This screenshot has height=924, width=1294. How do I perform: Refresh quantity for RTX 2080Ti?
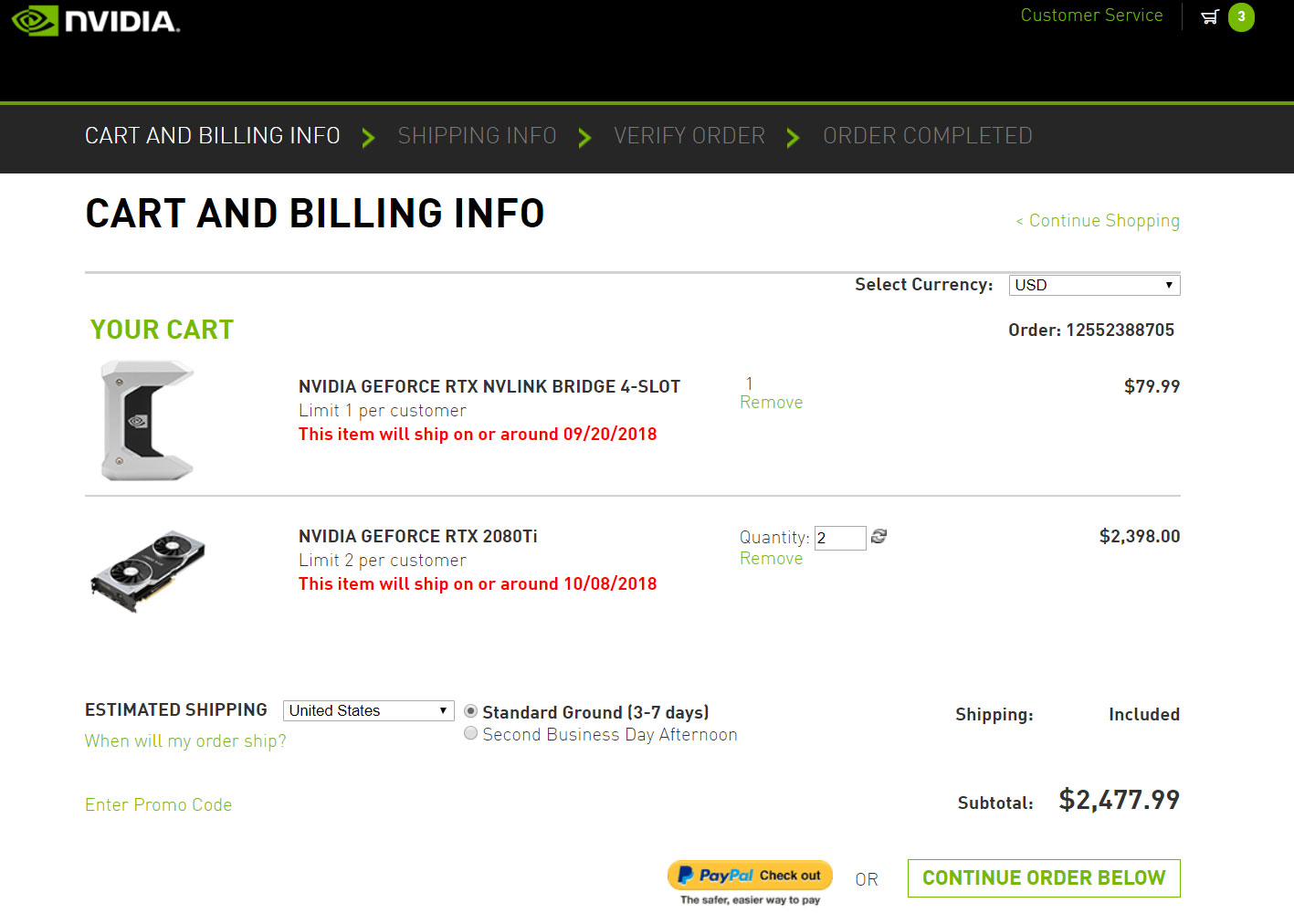click(878, 536)
